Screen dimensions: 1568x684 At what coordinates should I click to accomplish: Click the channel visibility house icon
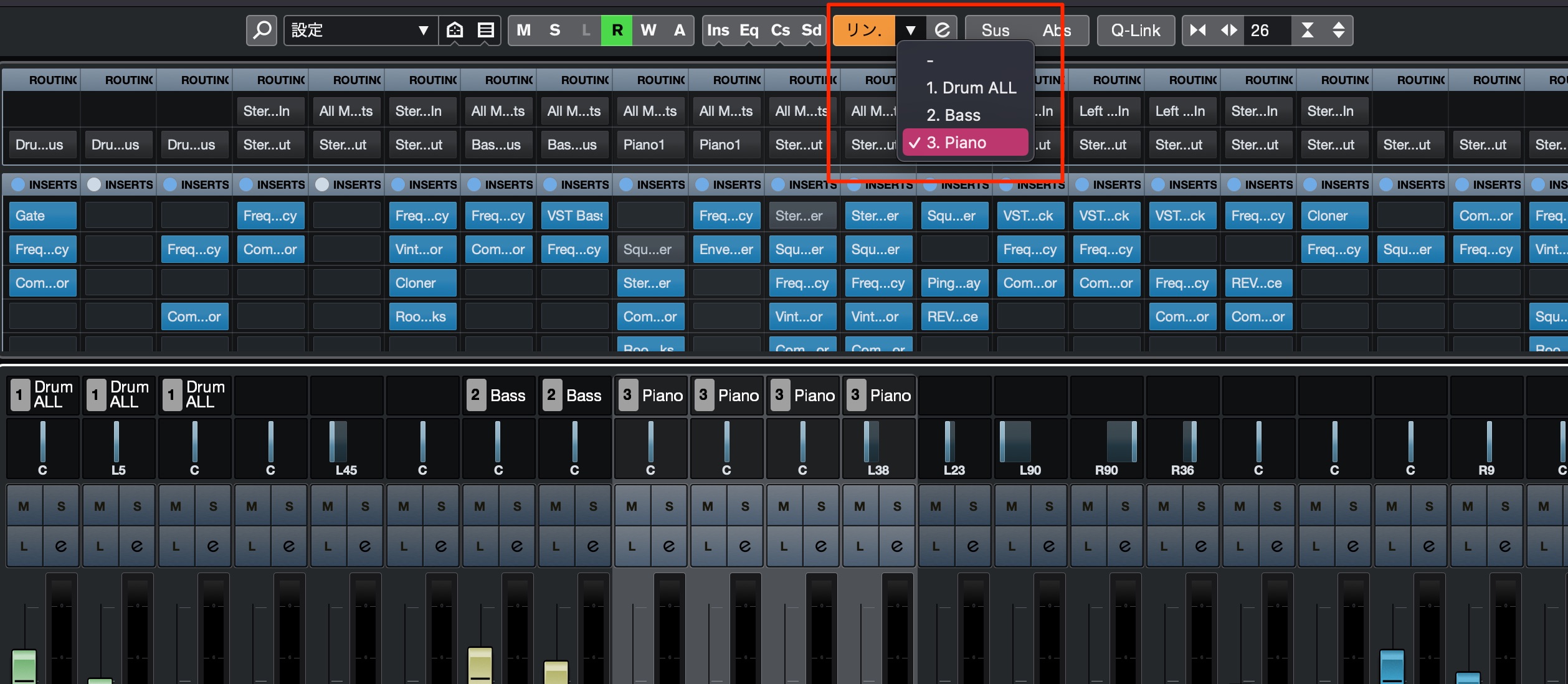tap(455, 30)
